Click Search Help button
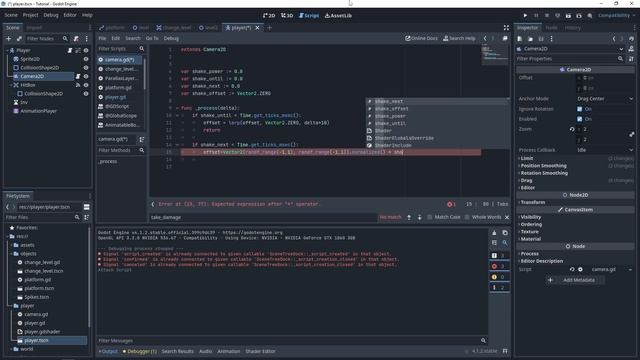640x360 pixels. [x=459, y=38]
